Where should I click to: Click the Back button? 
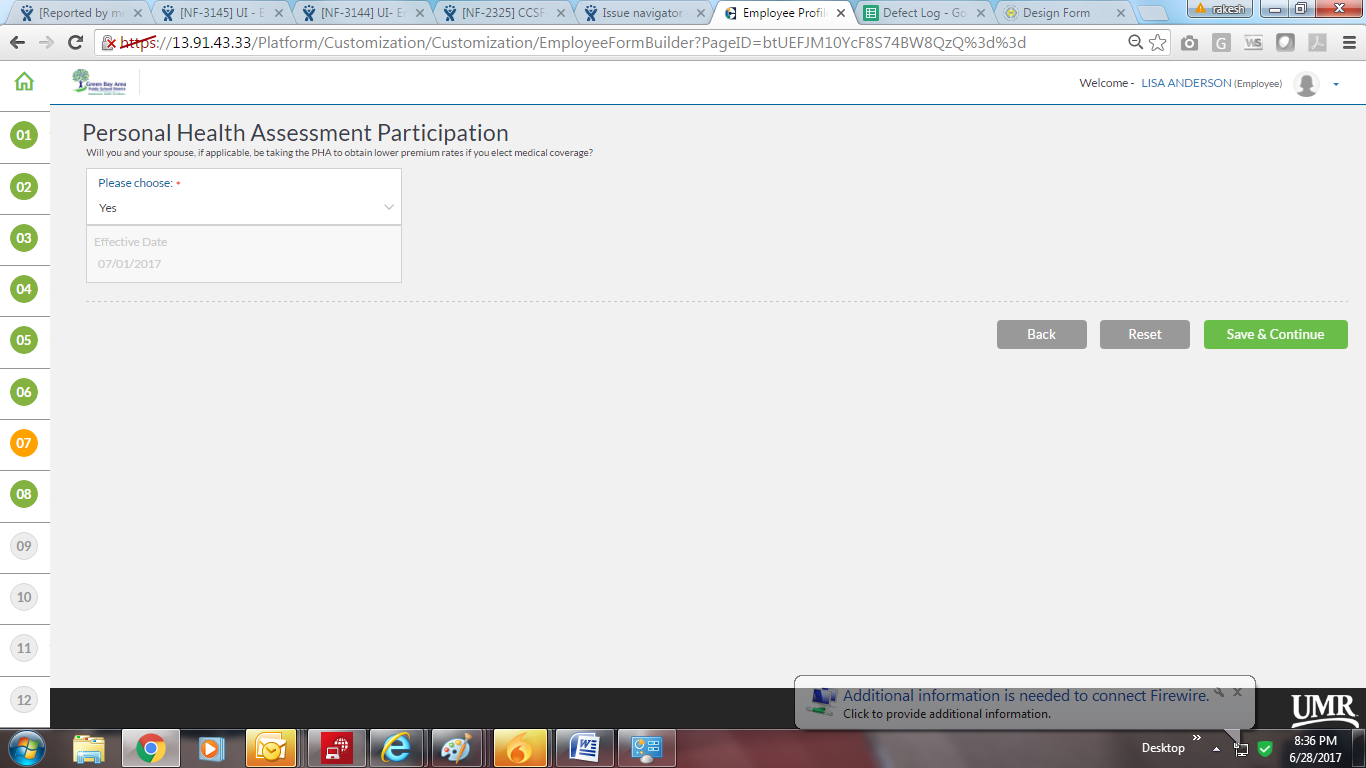[1041, 334]
